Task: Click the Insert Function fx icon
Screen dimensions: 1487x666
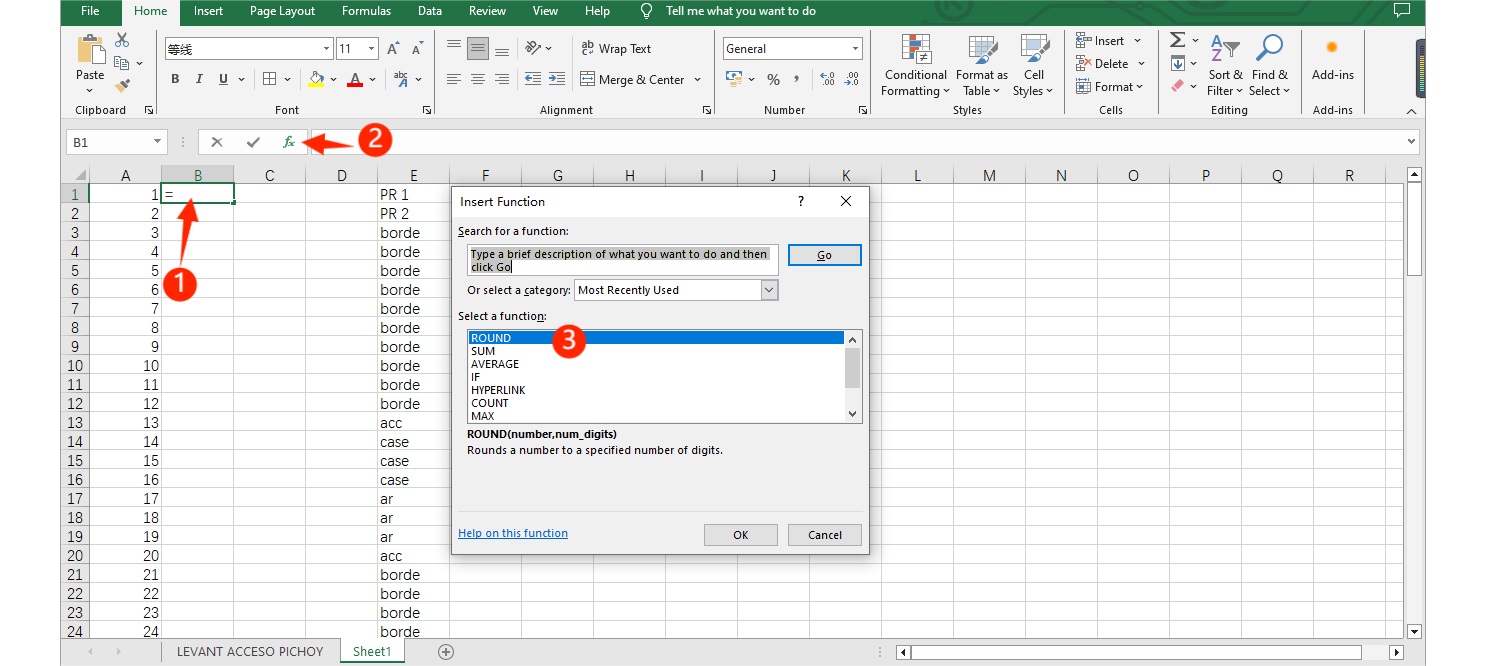Action: (x=289, y=142)
